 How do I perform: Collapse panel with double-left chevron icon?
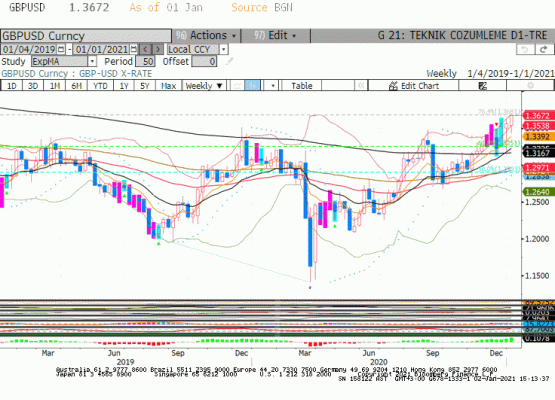click(361, 86)
